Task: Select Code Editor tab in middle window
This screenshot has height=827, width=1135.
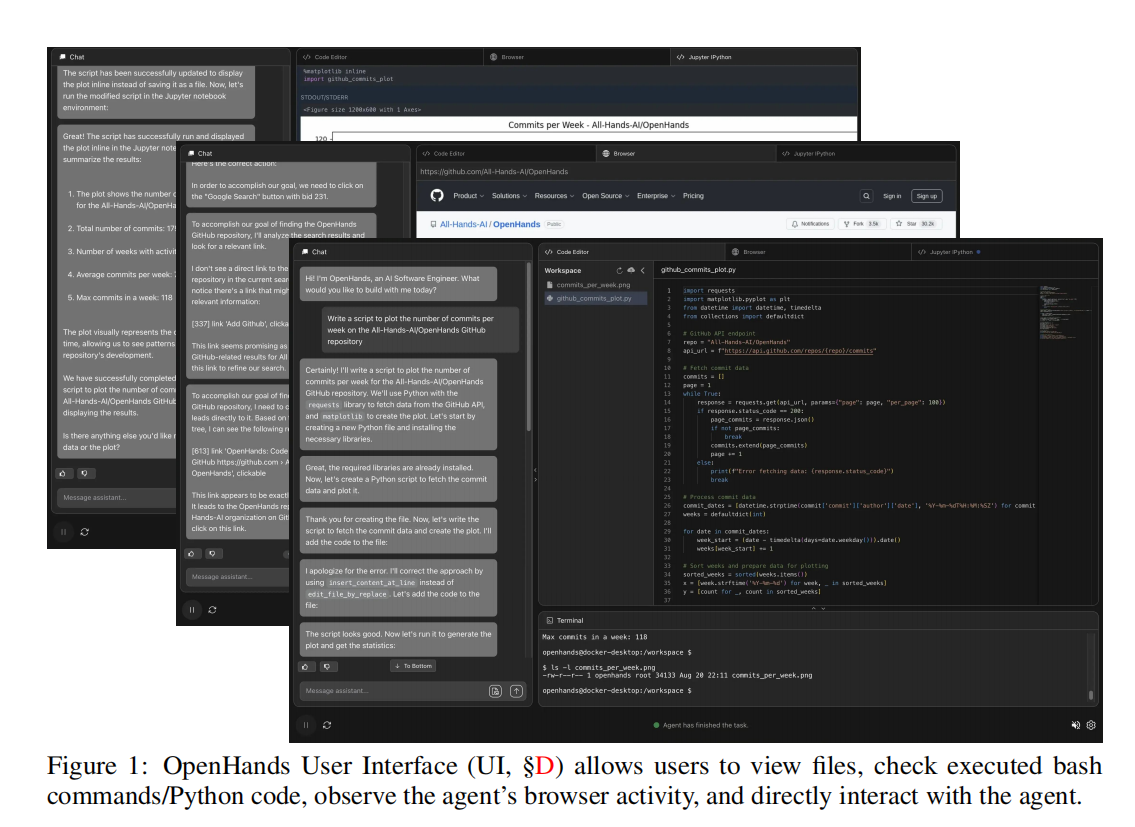Action: click(x=444, y=154)
